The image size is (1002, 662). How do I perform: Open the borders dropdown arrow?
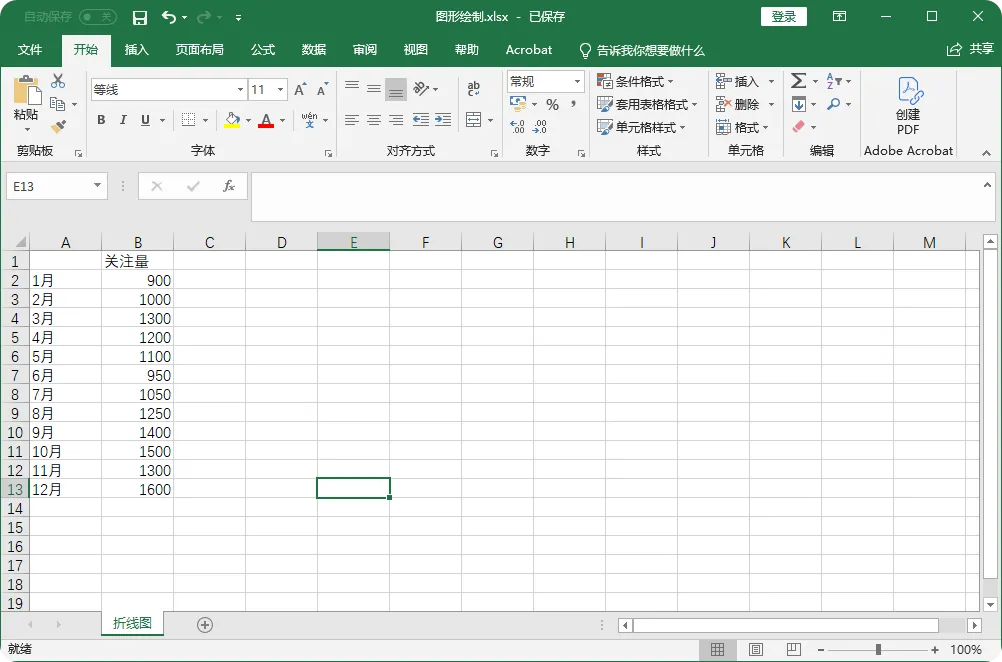pos(205,120)
